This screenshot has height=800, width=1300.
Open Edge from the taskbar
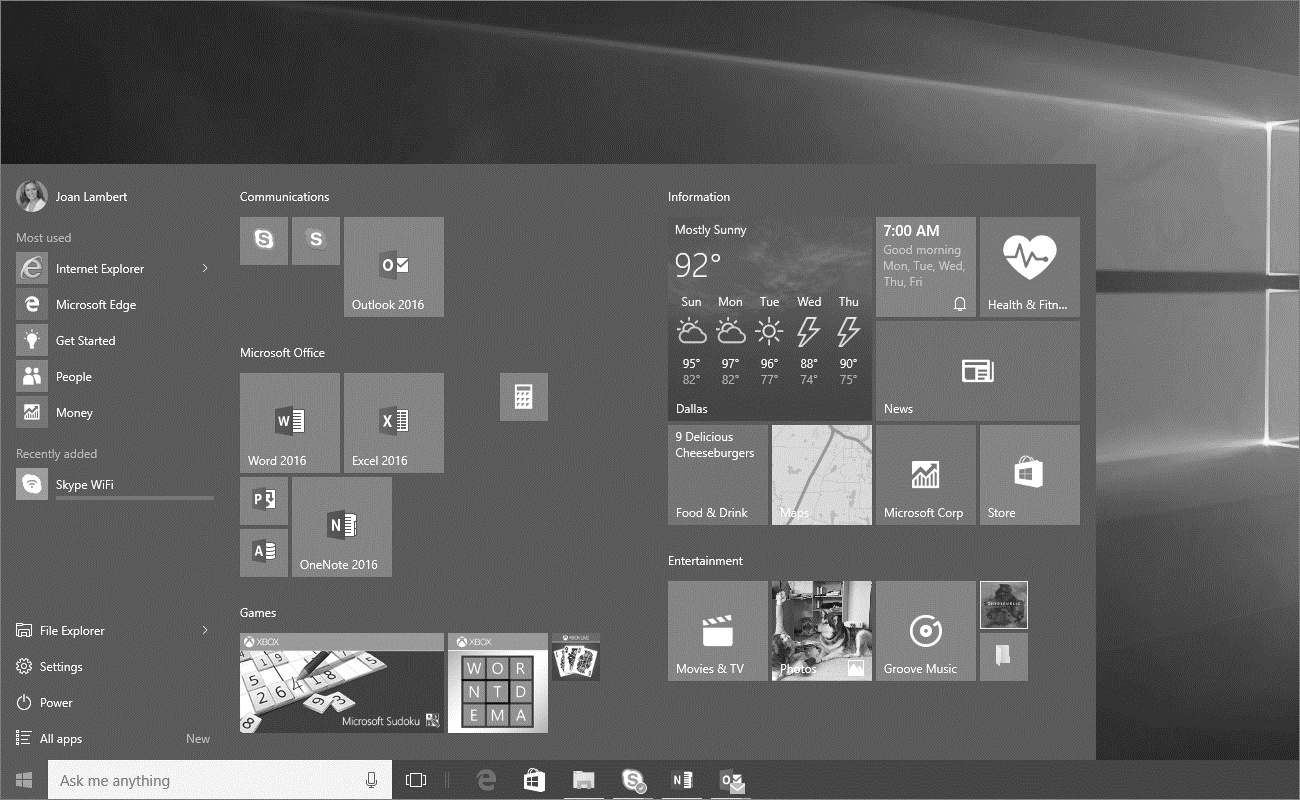(486, 780)
